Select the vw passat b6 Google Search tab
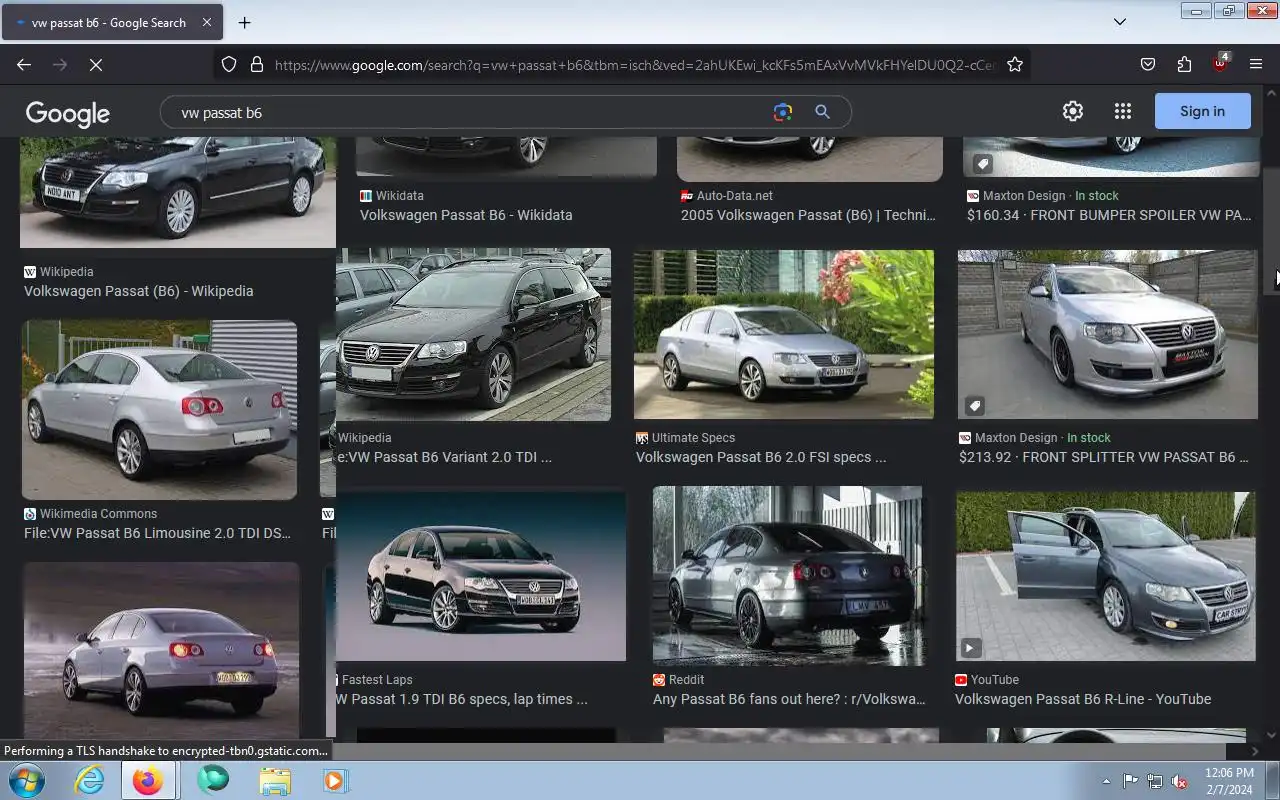1280x800 pixels. (112, 22)
